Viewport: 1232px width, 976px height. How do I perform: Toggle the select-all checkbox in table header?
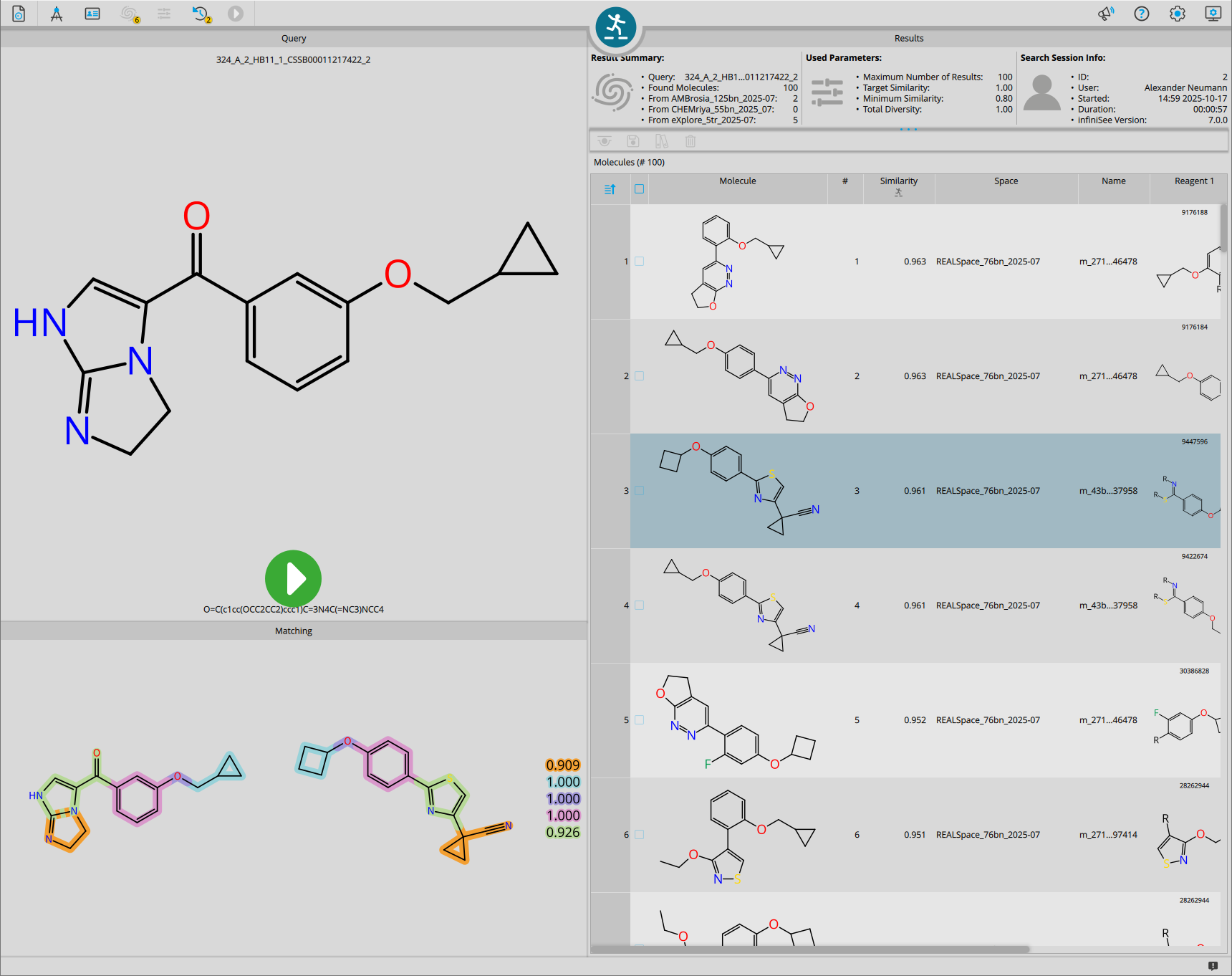tap(640, 189)
